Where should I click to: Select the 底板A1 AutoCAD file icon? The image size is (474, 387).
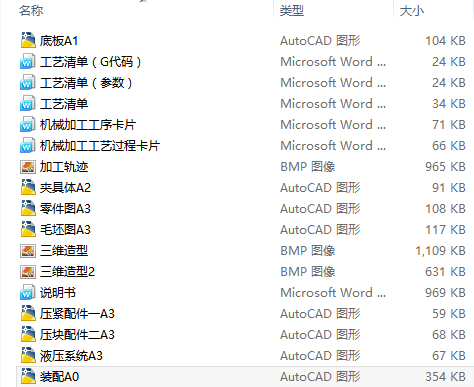(28, 40)
